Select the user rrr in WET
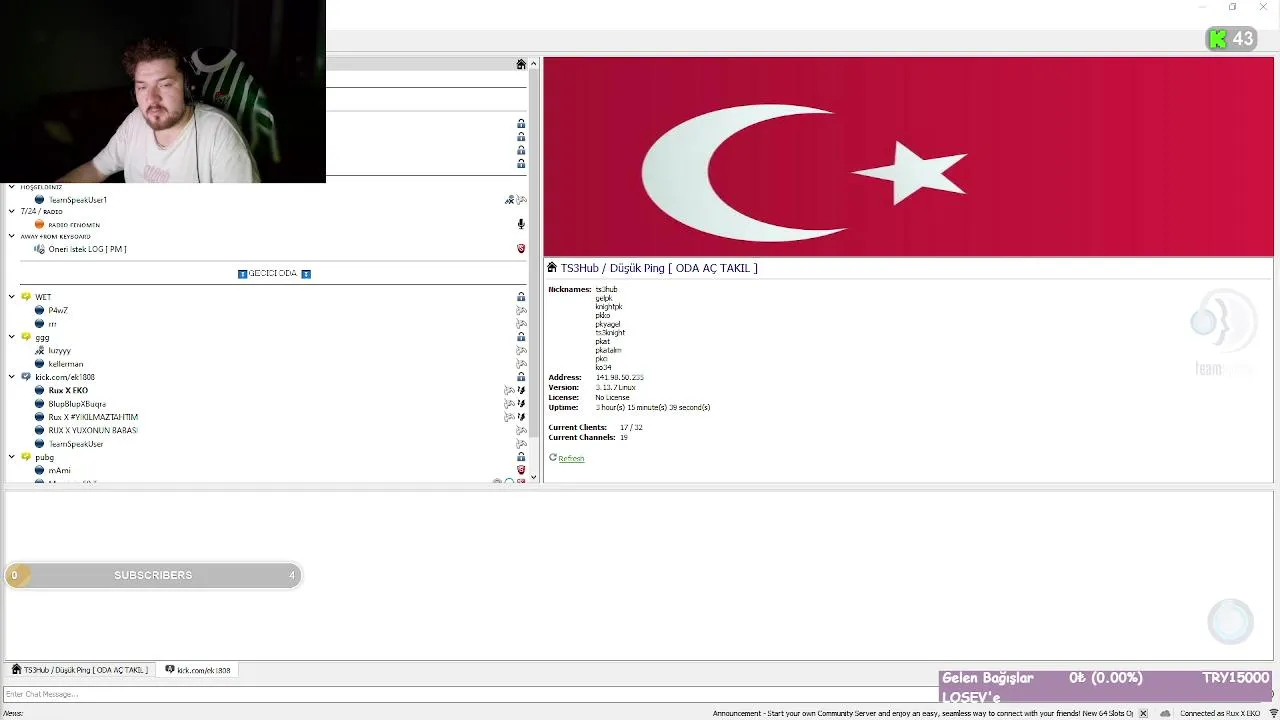1280x720 pixels. [52, 324]
